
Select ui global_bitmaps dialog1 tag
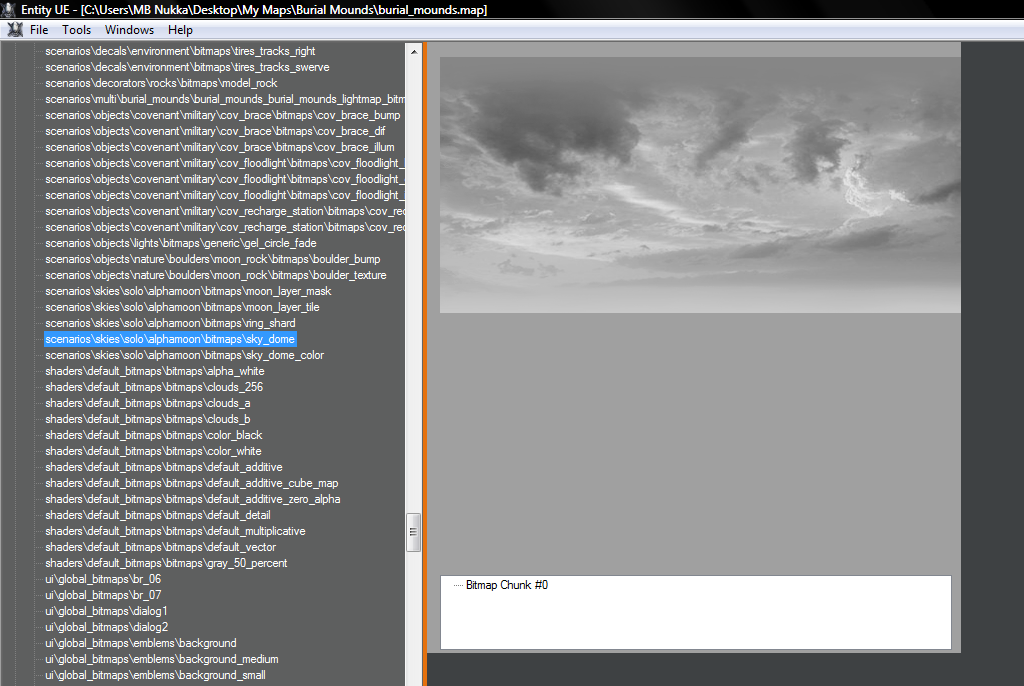[x=106, y=611]
